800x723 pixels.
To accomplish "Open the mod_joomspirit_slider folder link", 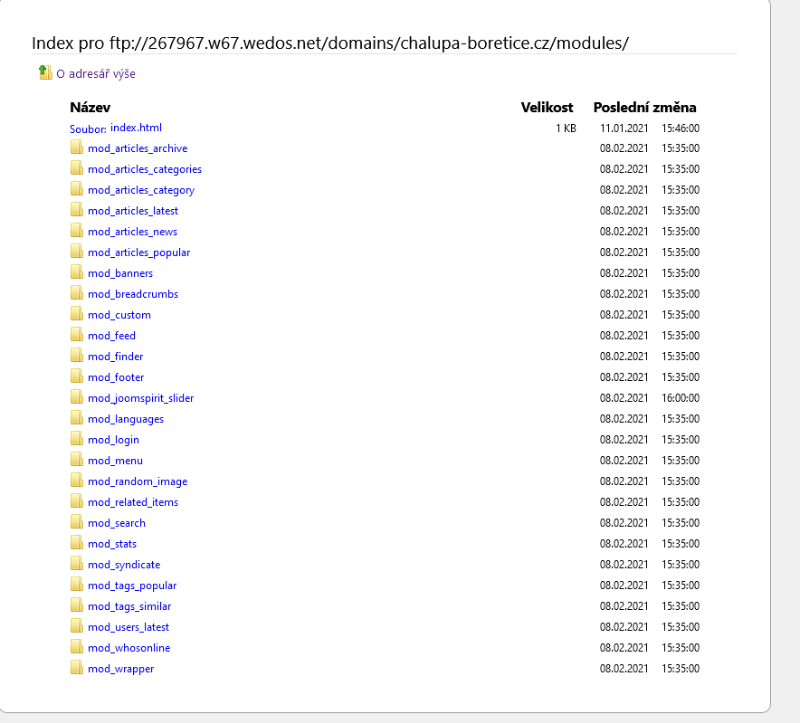I will [141, 398].
